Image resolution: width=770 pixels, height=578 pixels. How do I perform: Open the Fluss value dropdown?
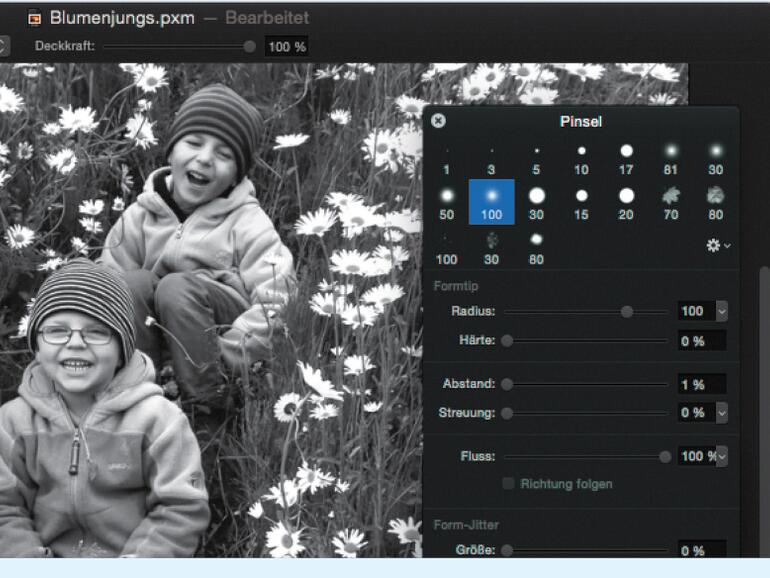coord(721,456)
